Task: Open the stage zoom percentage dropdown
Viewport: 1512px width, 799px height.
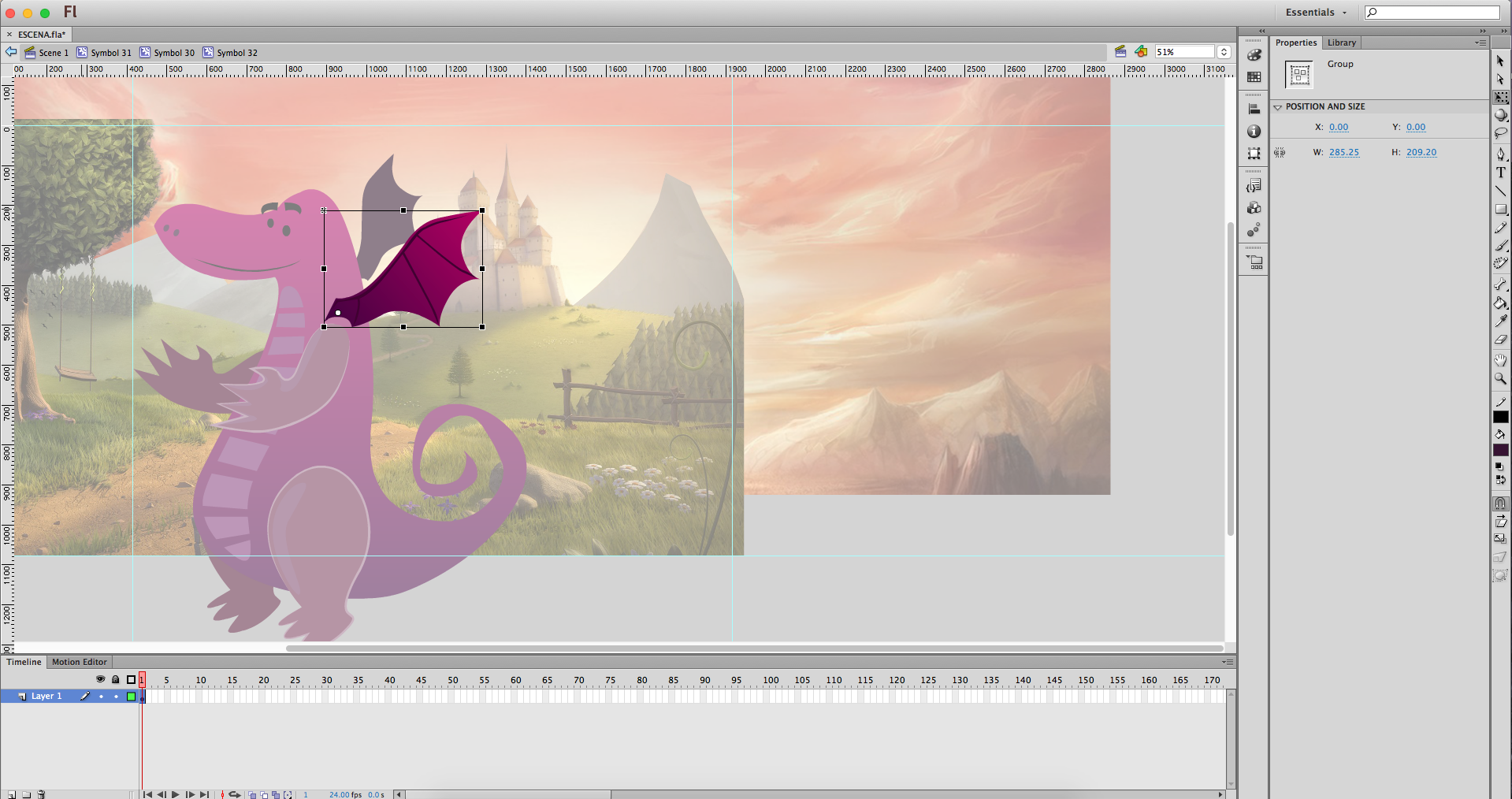Action: point(1224,52)
